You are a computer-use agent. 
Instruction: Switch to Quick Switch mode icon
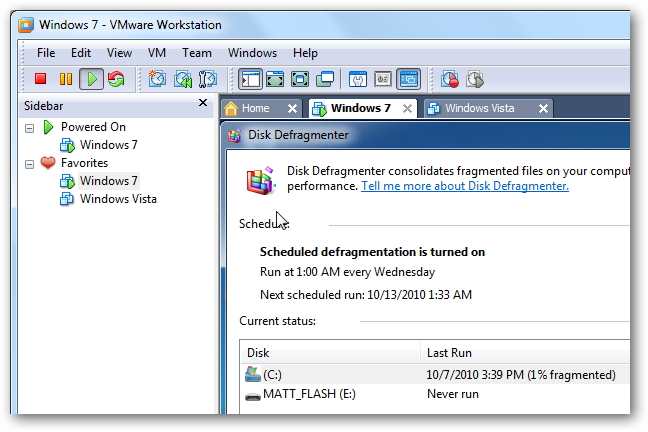[275, 79]
